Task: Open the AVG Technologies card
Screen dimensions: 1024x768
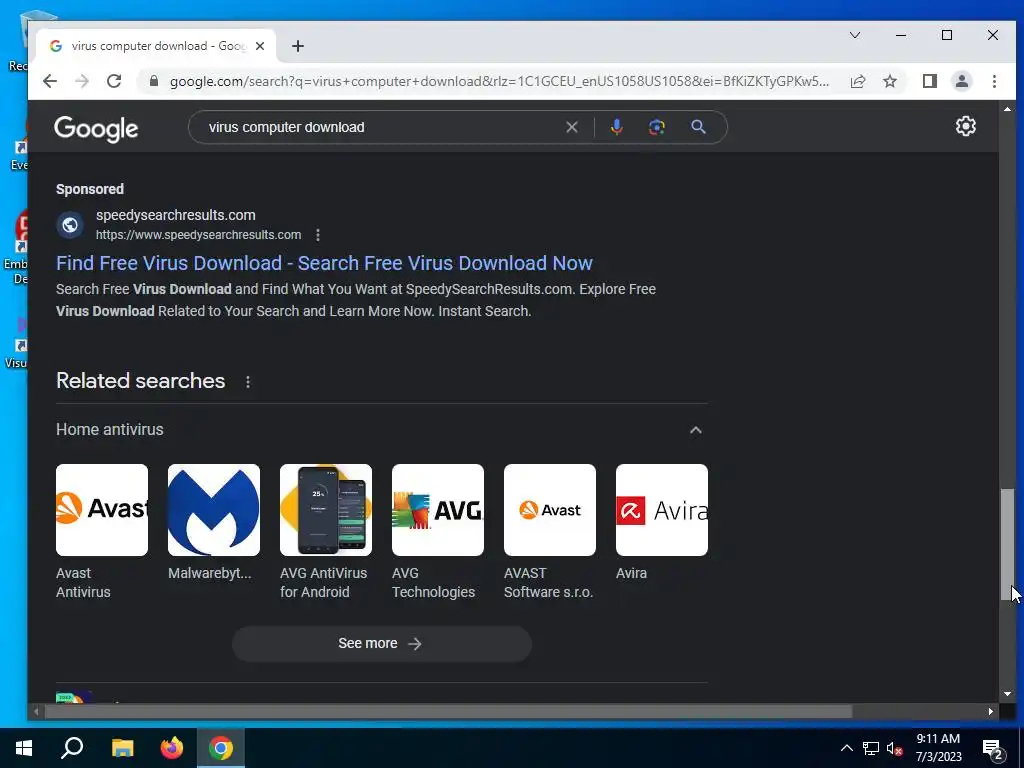Action: (x=438, y=532)
